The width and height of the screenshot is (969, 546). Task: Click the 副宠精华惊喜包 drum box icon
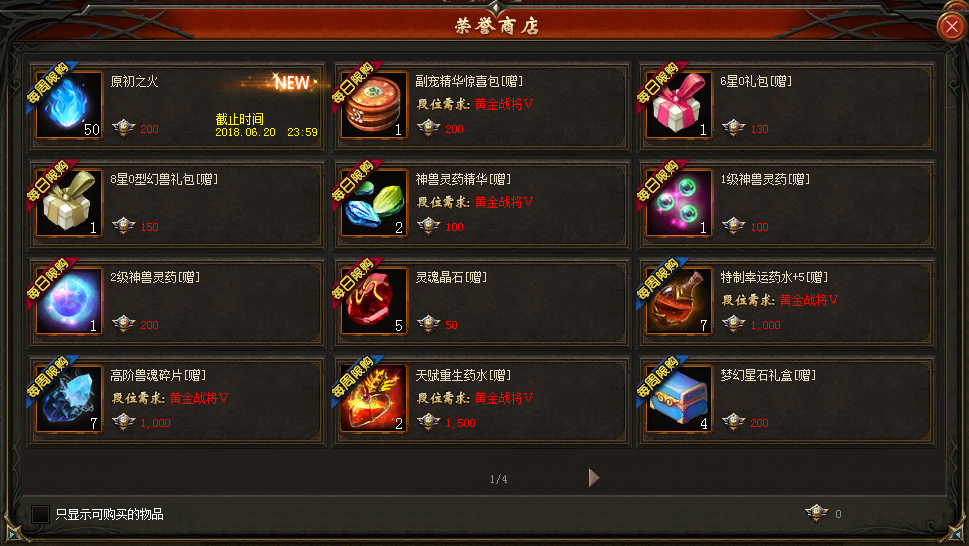(x=374, y=105)
